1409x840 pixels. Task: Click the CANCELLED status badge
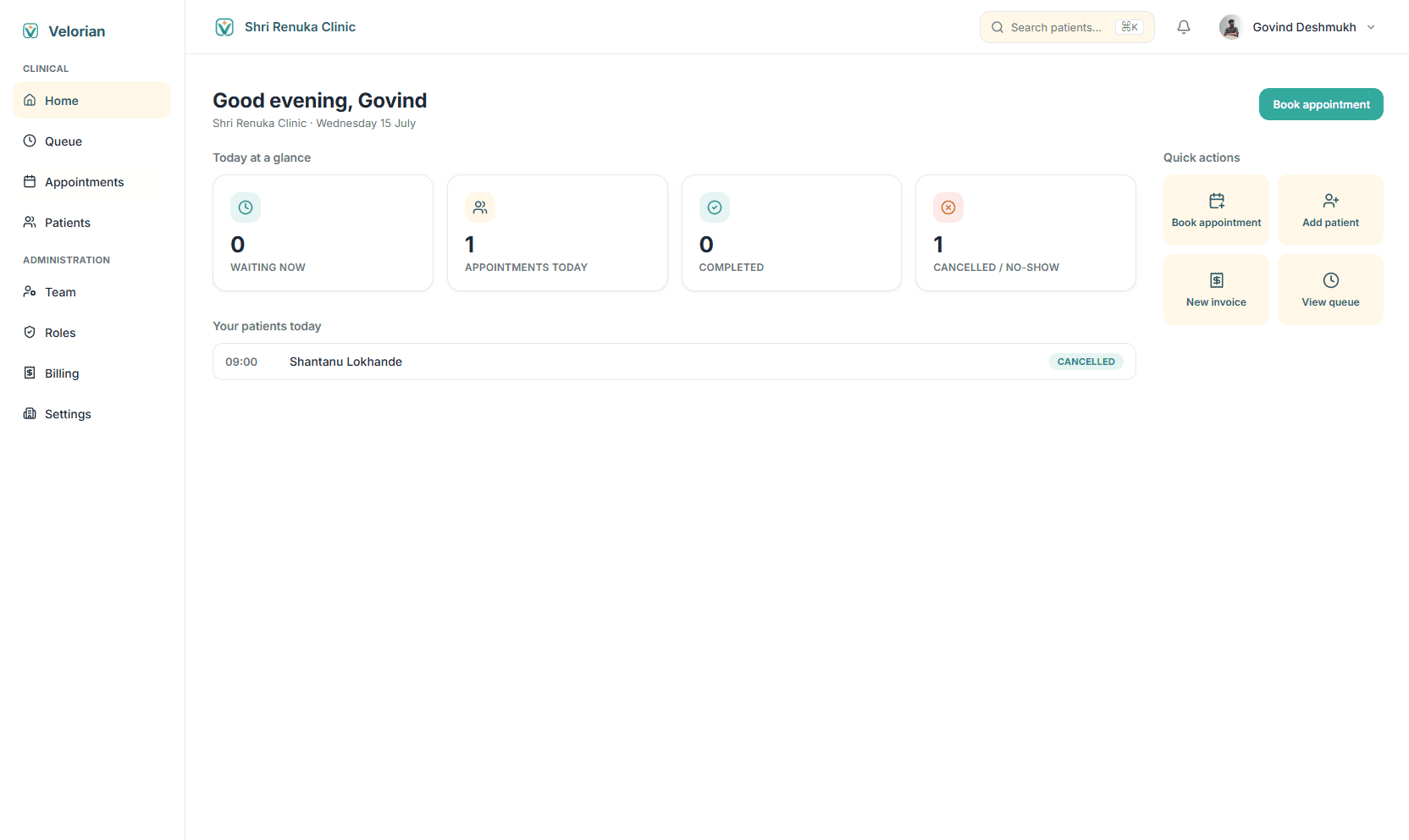1086,362
